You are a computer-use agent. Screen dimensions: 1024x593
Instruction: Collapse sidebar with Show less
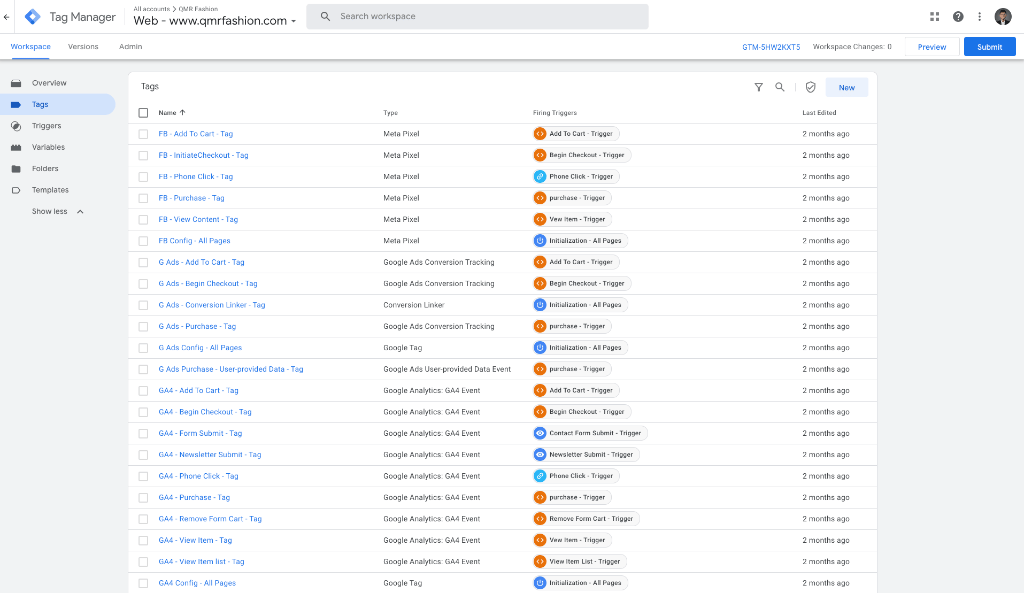[x=57, y=212]
